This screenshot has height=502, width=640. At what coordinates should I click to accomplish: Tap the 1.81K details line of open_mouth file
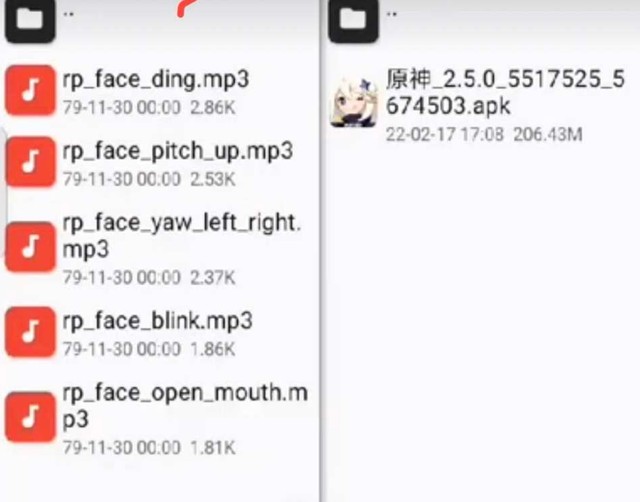149,448
